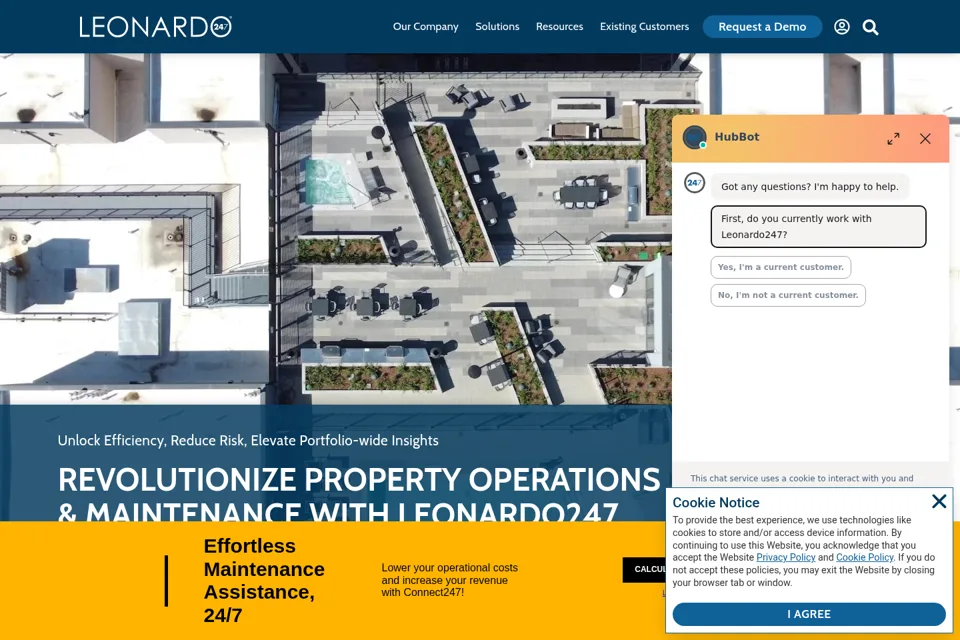Click "Unlock Efficiency, Reduce Risk" subtitle
The width and height of the screenshot is (960, 640).
[x=248, y=440]
